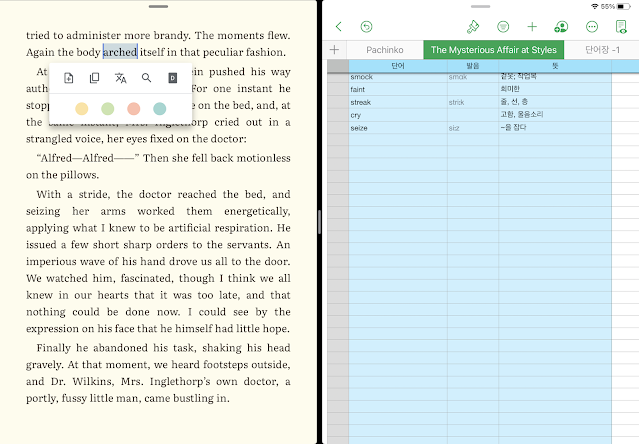
Task: Select the meaning cell 고함, 울음소리
Action: [x=555, y=115]
